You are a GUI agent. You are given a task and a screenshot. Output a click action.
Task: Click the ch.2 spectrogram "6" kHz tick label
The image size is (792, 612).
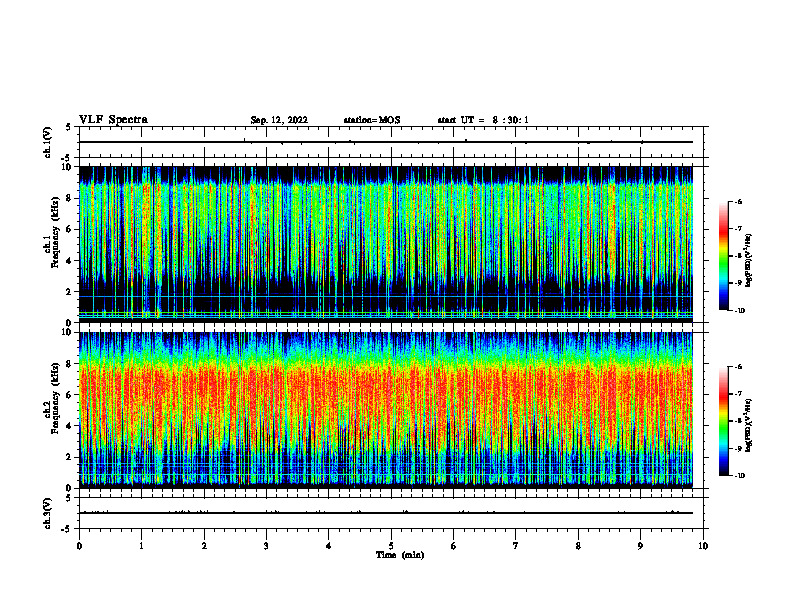70,395
